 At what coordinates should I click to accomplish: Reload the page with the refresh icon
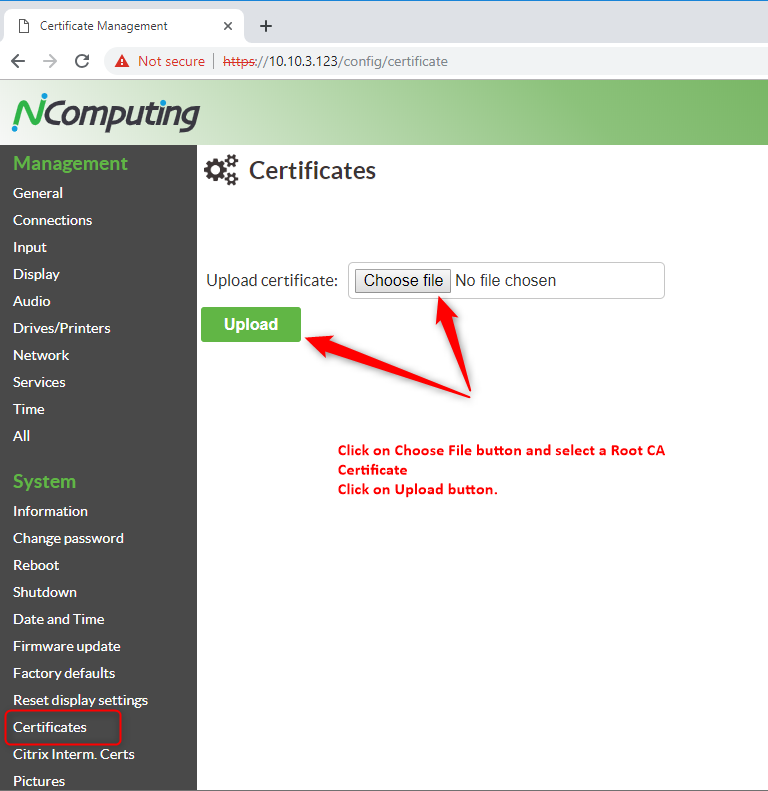[82, 61]
